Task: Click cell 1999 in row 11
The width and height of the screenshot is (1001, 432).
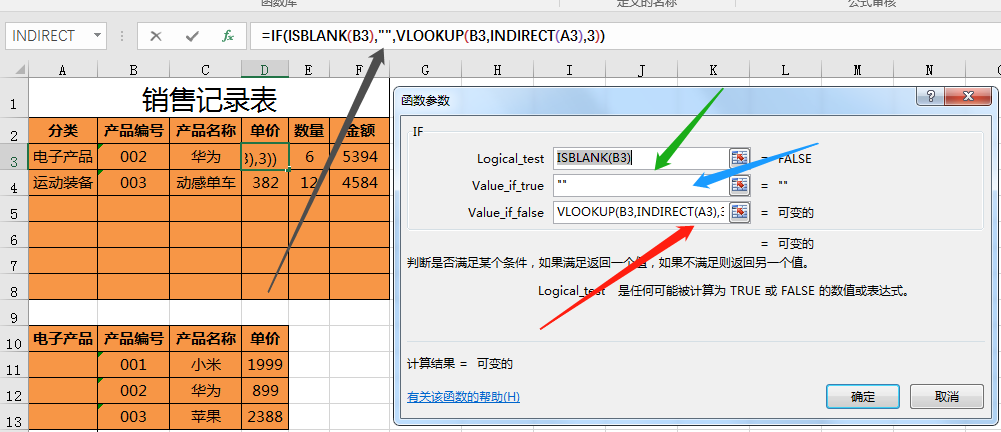Action: click(265, 364)
